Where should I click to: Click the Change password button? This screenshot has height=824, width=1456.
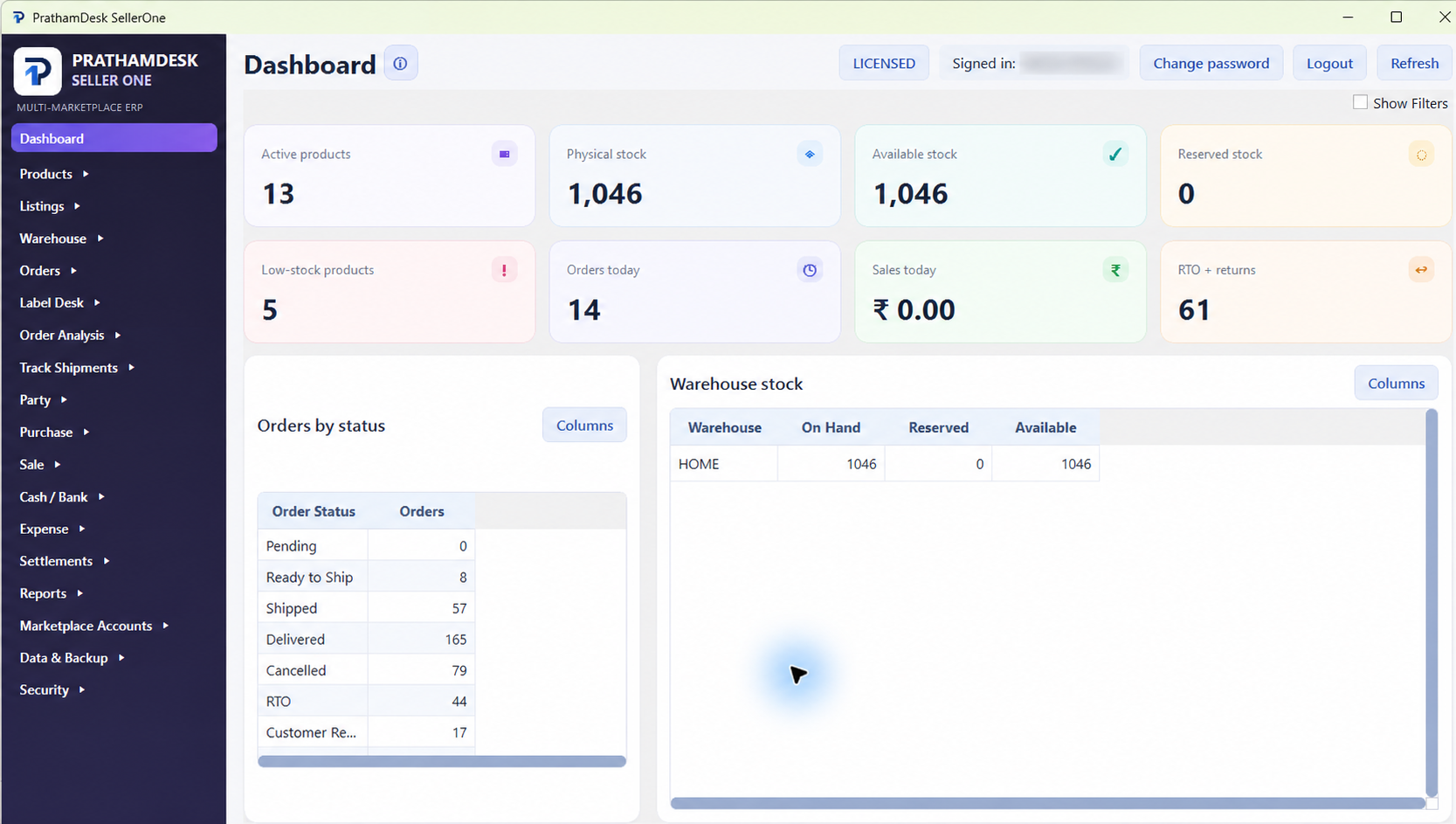tap(1211, 63)
